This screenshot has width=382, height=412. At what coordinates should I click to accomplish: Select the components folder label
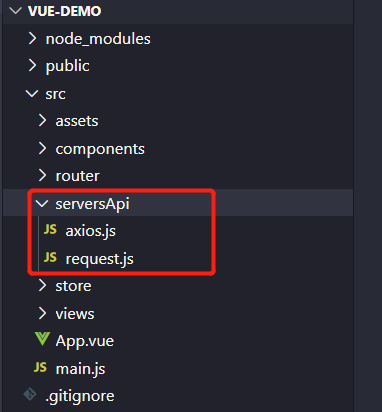[x=100, y=149]
